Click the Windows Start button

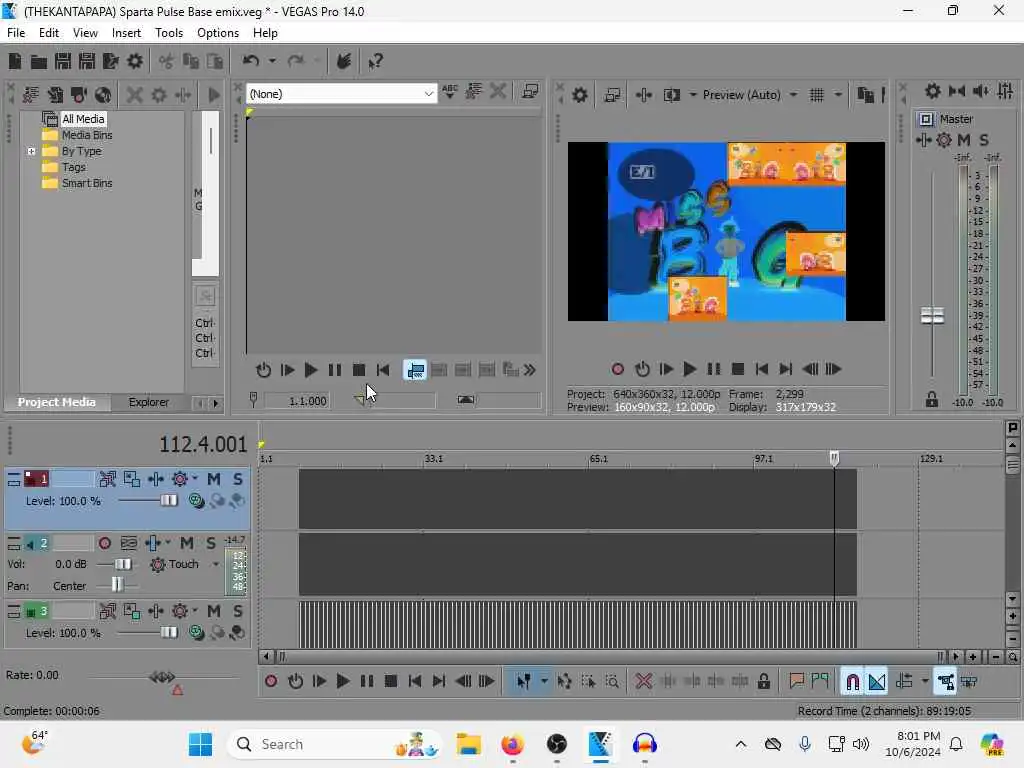click(x=200, y=744)
